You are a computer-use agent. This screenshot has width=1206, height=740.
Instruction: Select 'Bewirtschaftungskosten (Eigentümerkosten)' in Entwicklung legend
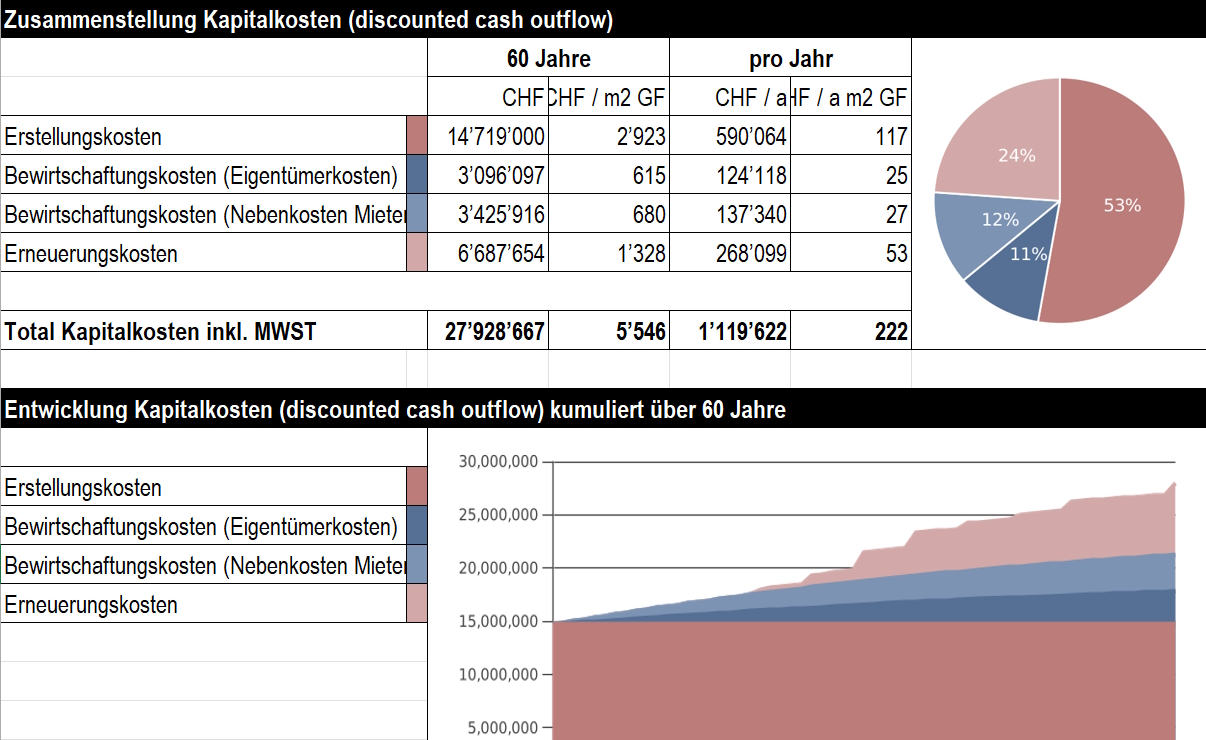coord(201,527)
